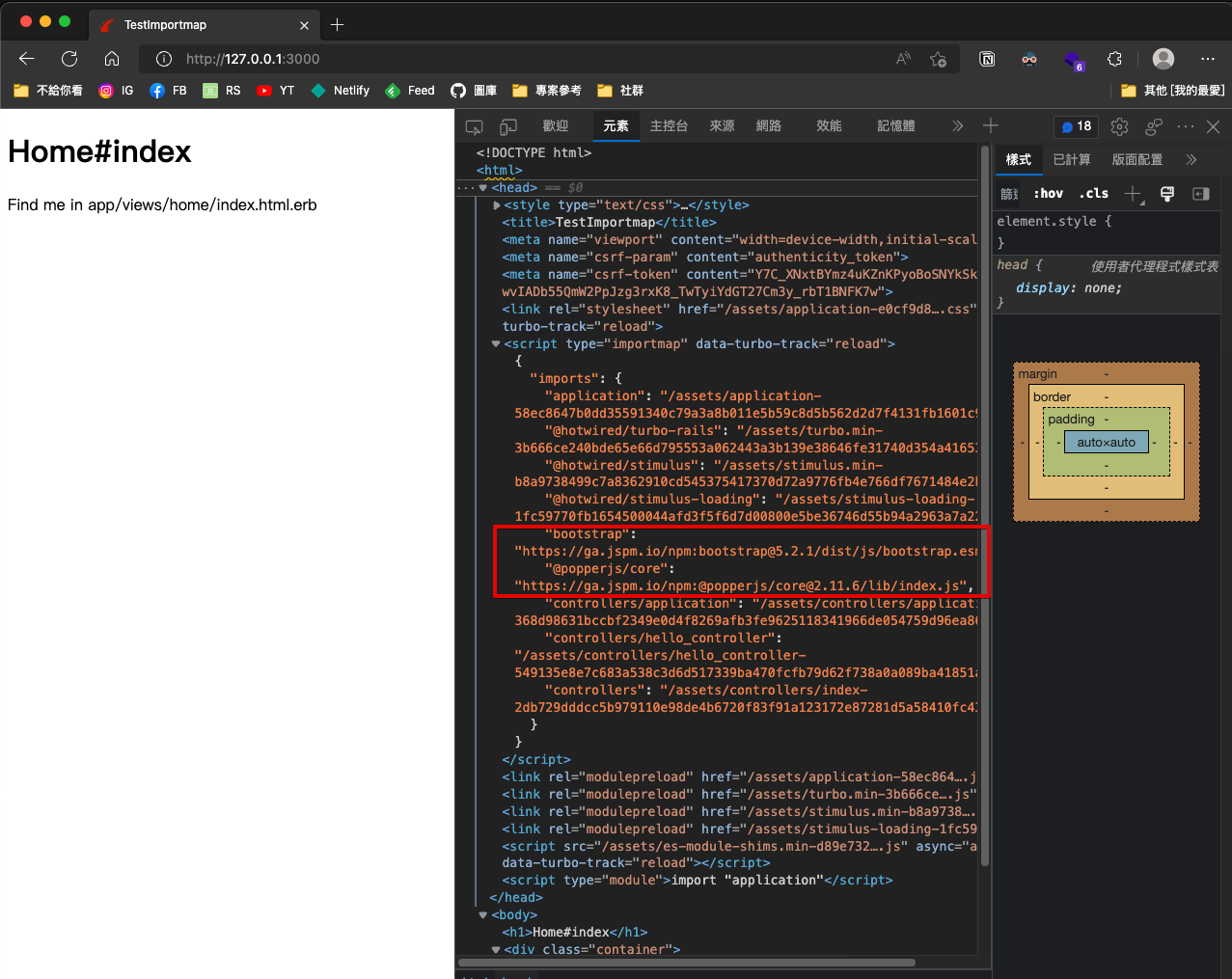Open the 已計算 computed tab
The width and height of the screenshot is (1232, 979).
[x=1072, y=160]
